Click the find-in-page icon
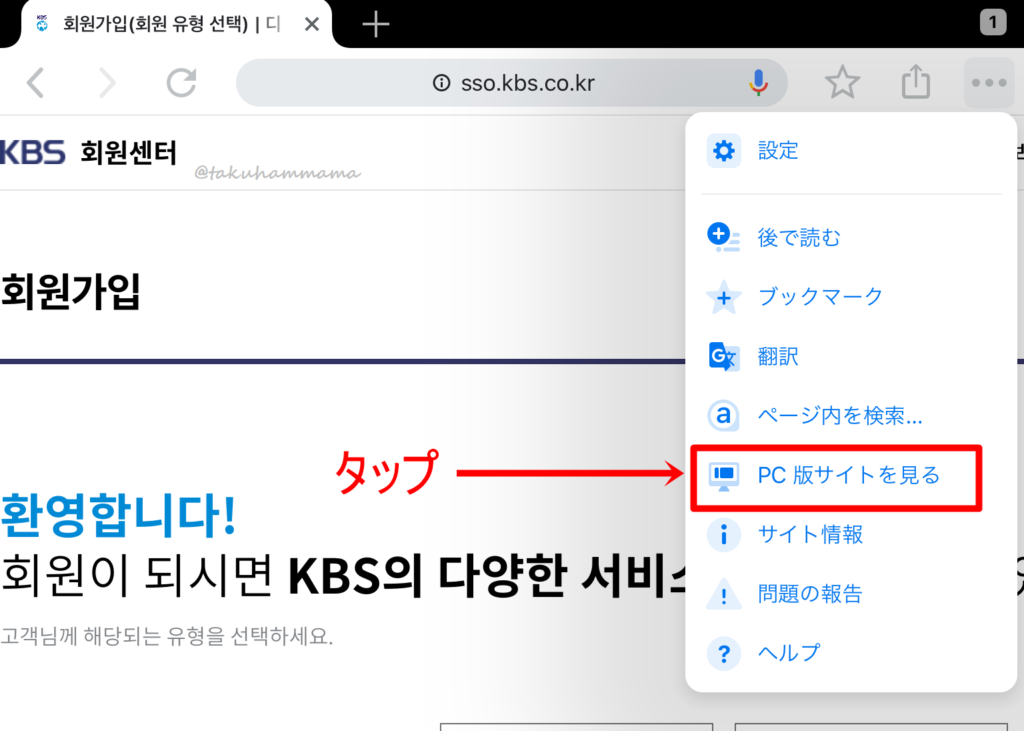Image resolution: width=1024 pixels, height=731 pixels. (724, 415)
